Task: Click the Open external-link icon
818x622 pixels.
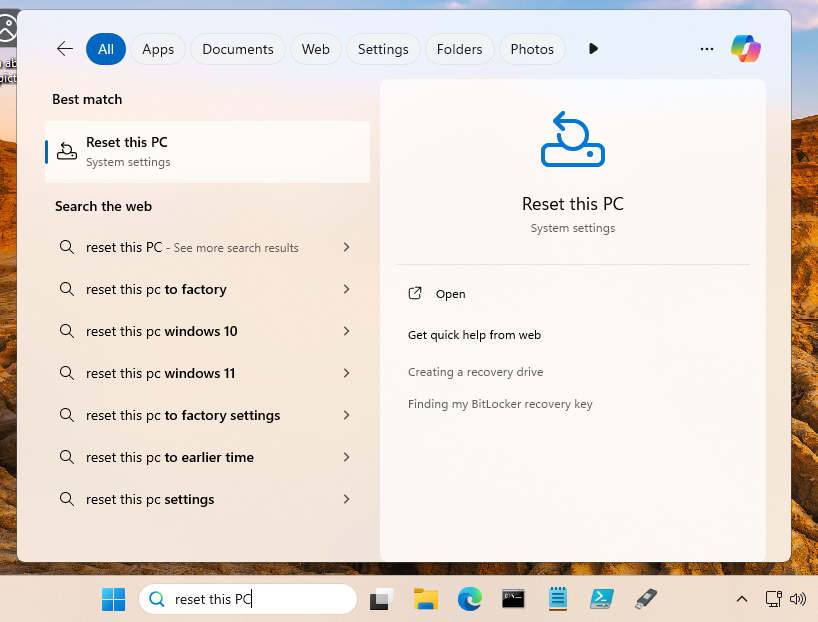Action: point(415,294)
